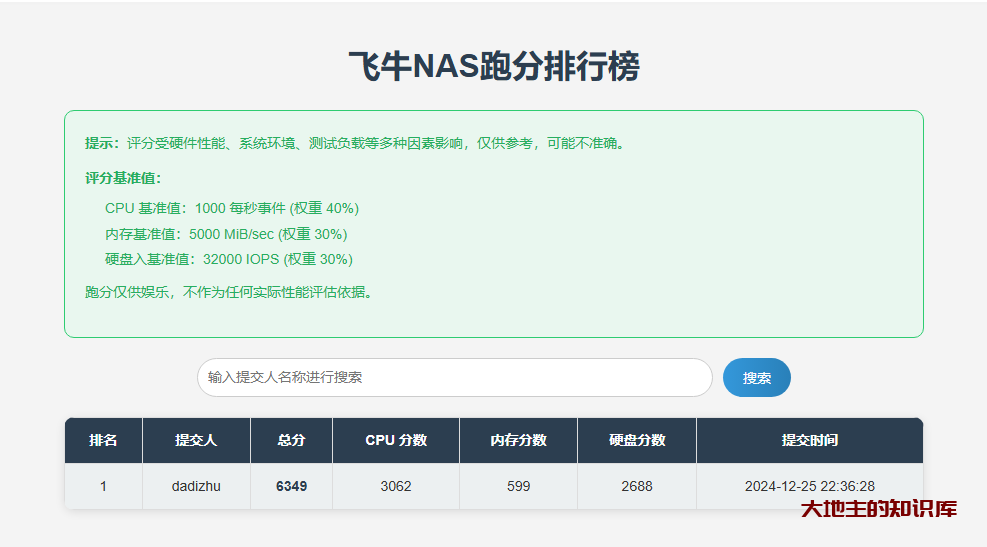Click CPU score value 3062
This screenshot has width=987, height=547.
tap(396, 486)
